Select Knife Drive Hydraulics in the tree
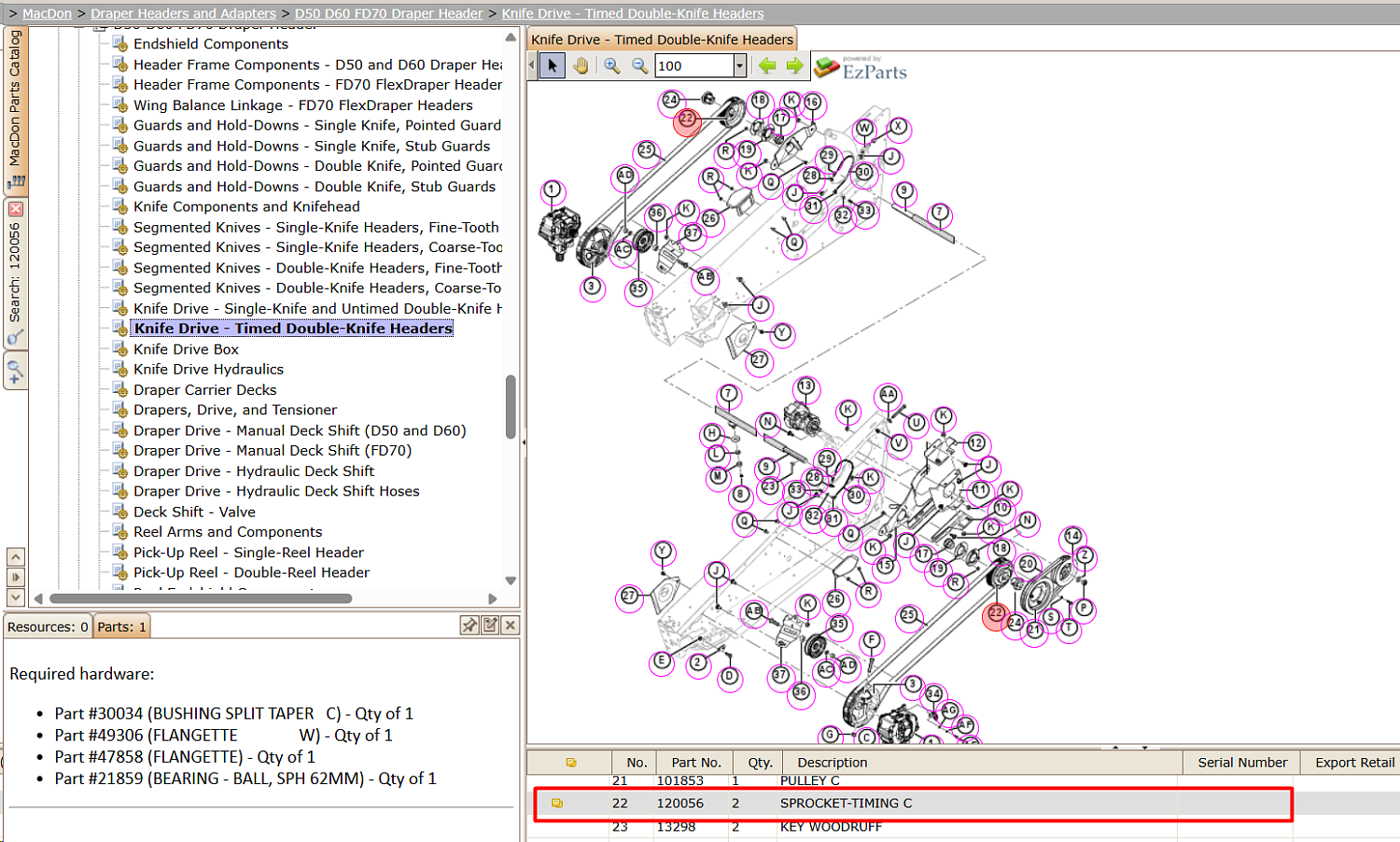 coord(208,370)
